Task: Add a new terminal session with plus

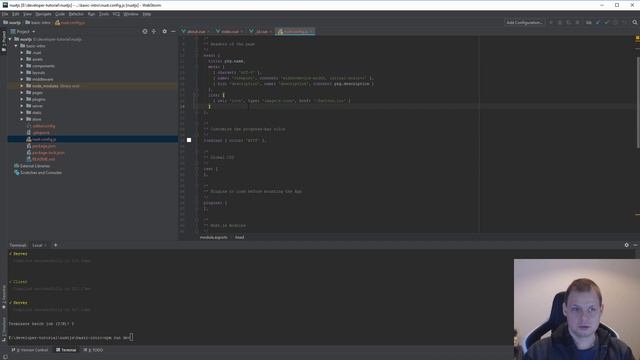Action: [x=56, y=245]
